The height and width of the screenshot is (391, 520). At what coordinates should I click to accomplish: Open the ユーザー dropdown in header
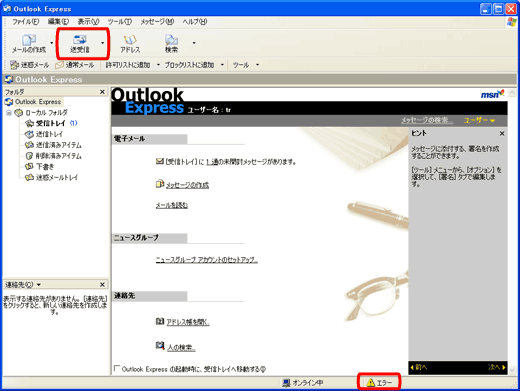pyautogui.click(x=479, y=120)
